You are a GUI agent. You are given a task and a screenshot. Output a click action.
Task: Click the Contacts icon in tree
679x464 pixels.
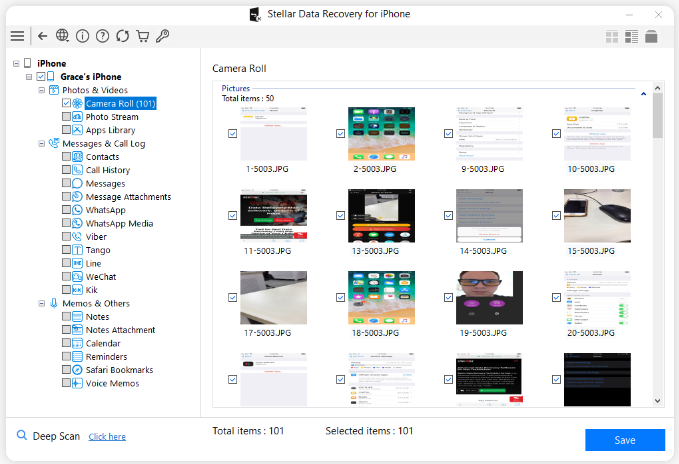coord(78,157)
